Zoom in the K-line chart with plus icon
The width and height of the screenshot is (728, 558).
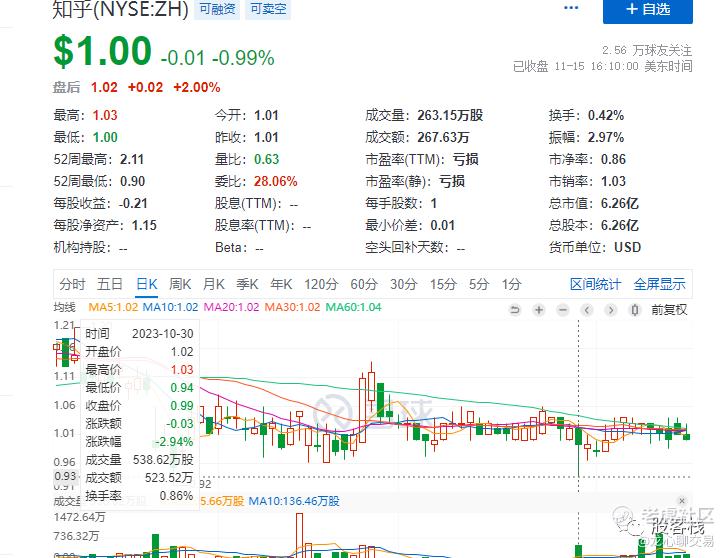[x=539, y=310]
